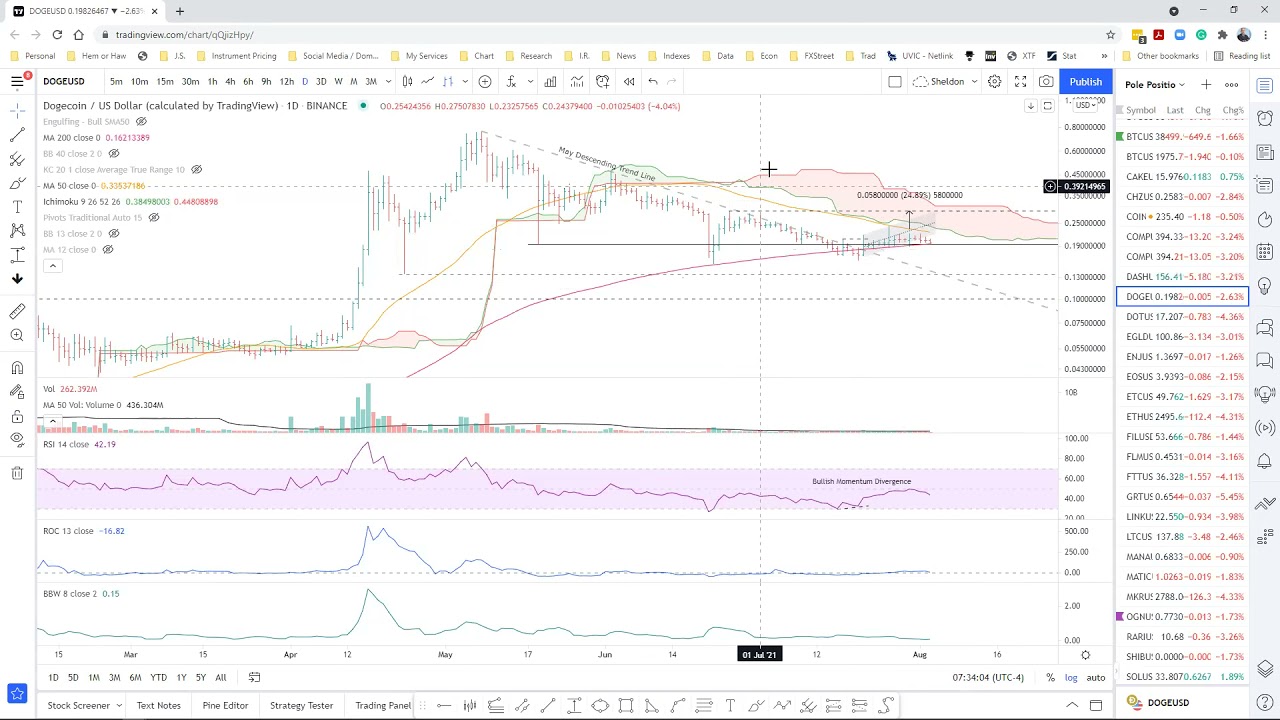
Task: Click the compare or add symbol icon
Action: (485, 81)
